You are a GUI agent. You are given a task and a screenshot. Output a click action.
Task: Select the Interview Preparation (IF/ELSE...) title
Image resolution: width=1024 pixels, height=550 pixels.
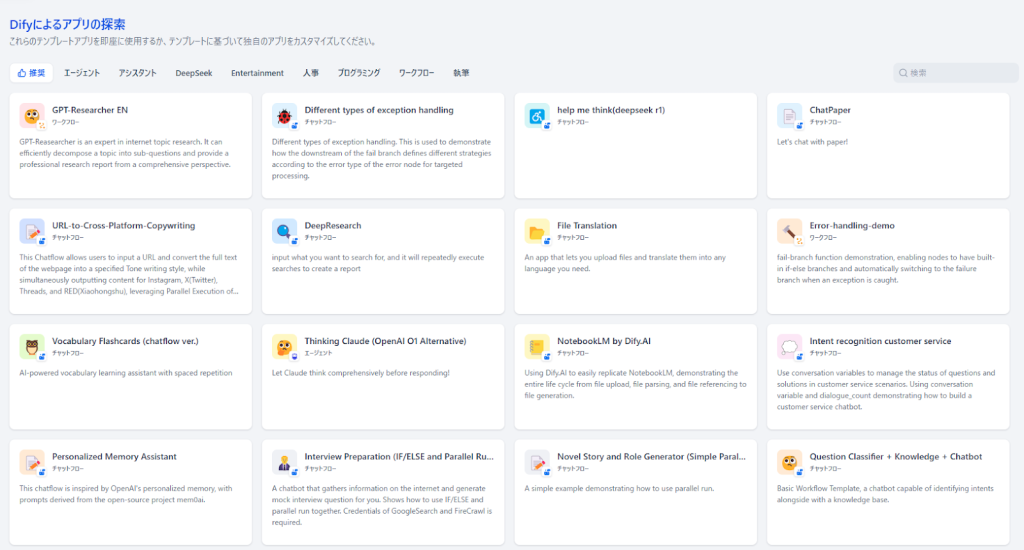[x=399, y=457]
